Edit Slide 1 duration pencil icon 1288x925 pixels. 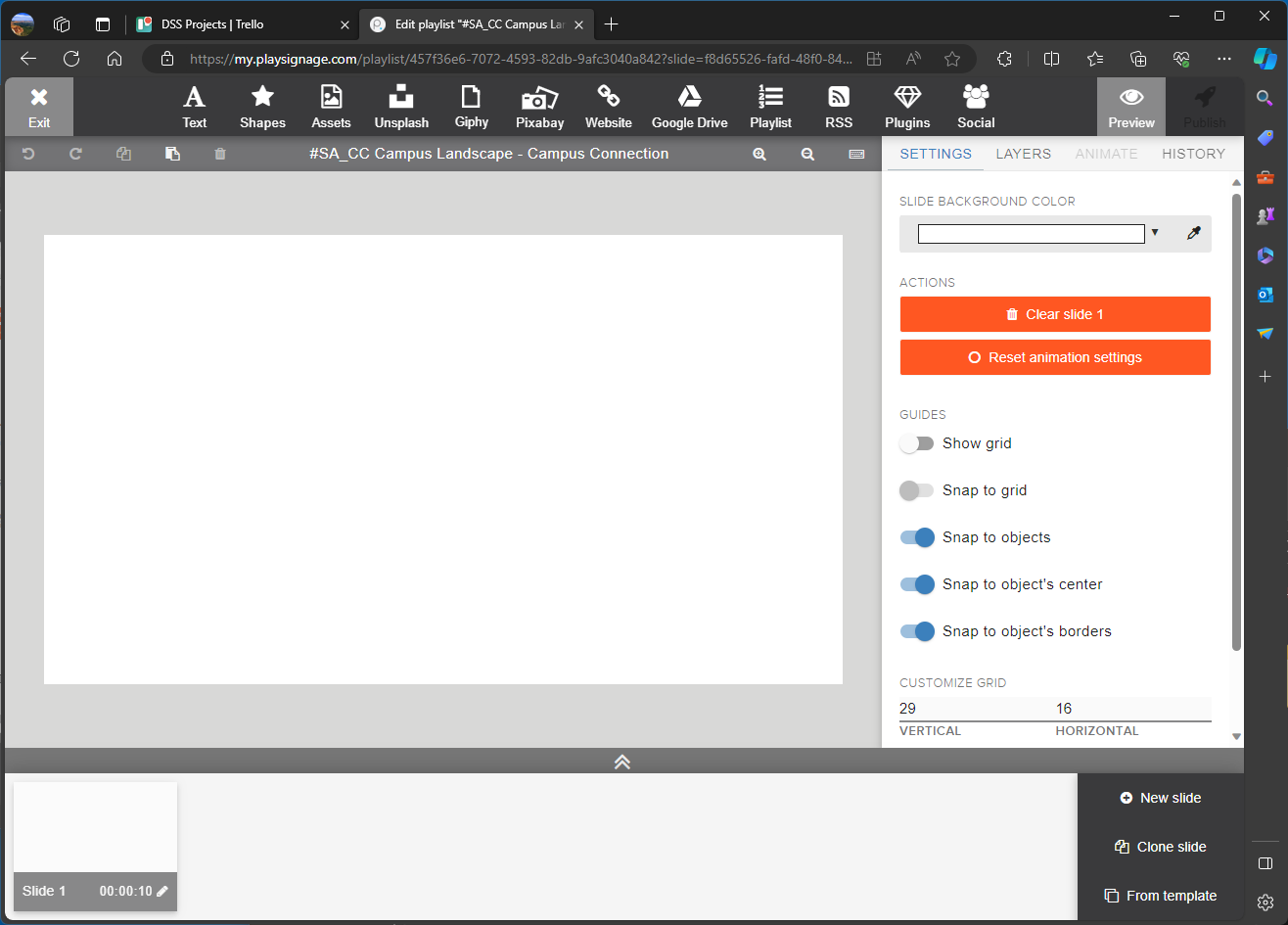[x=162, y=891]
